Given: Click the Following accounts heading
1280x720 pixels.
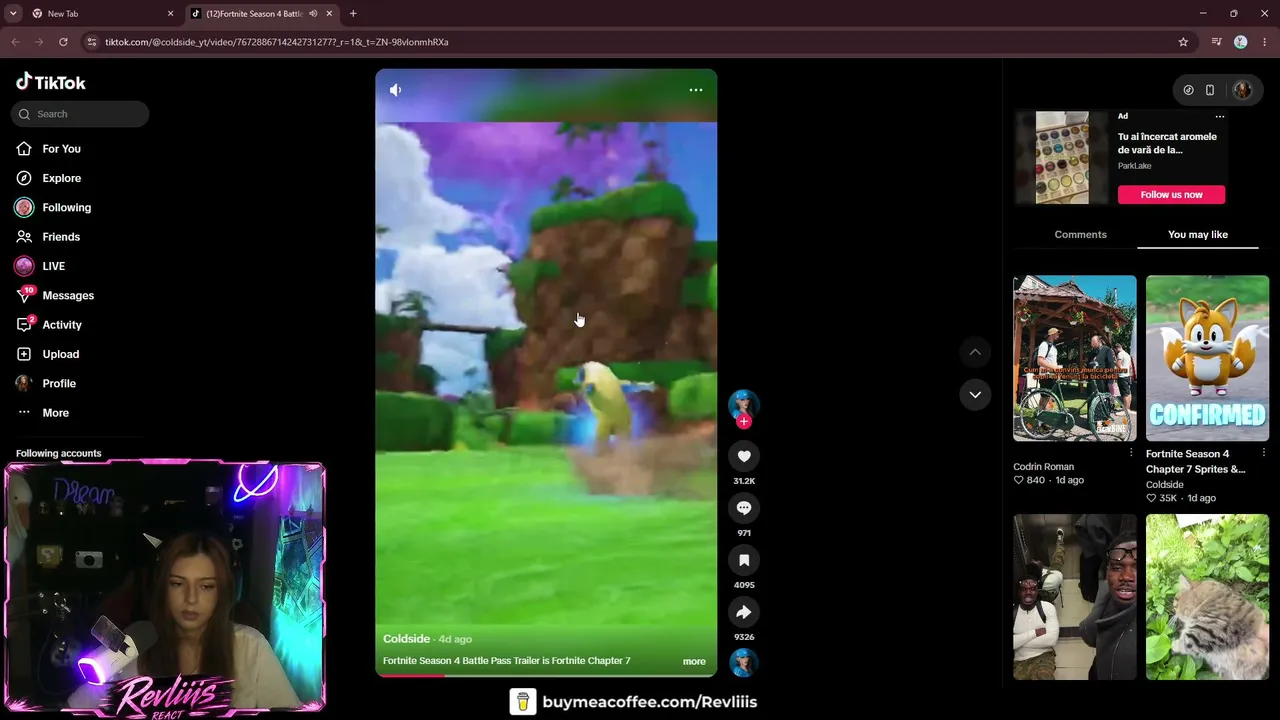Looking at the screenshot, I should [x=58, y=454].
